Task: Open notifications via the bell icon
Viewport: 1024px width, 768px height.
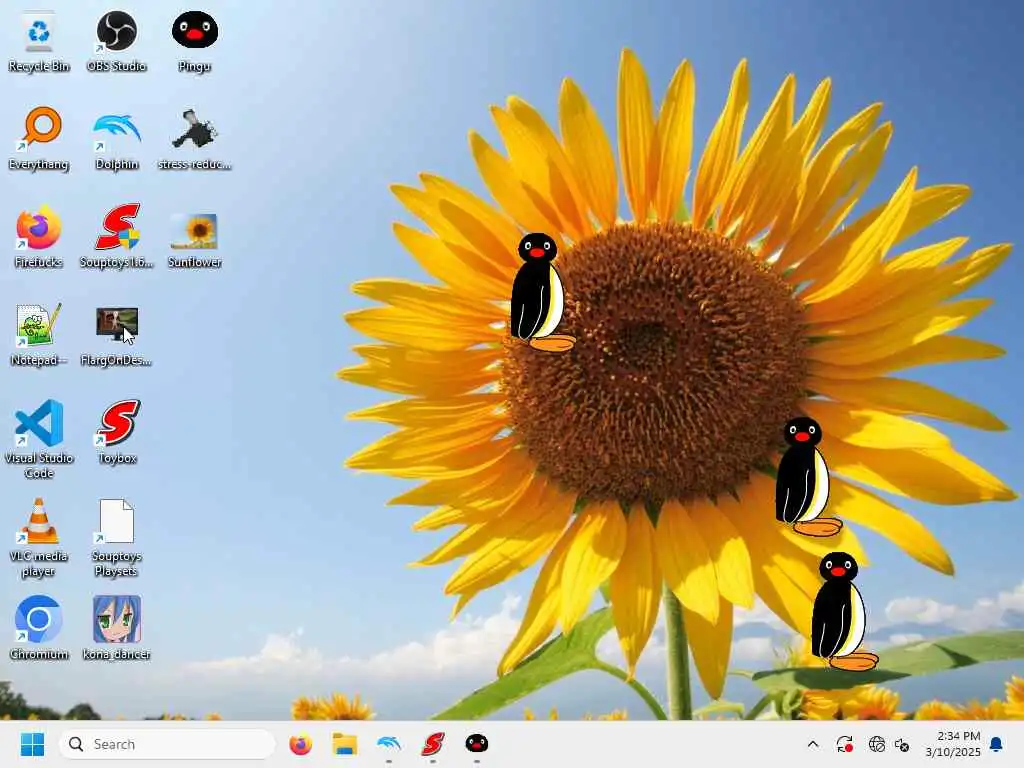Action: click(997, 744)
